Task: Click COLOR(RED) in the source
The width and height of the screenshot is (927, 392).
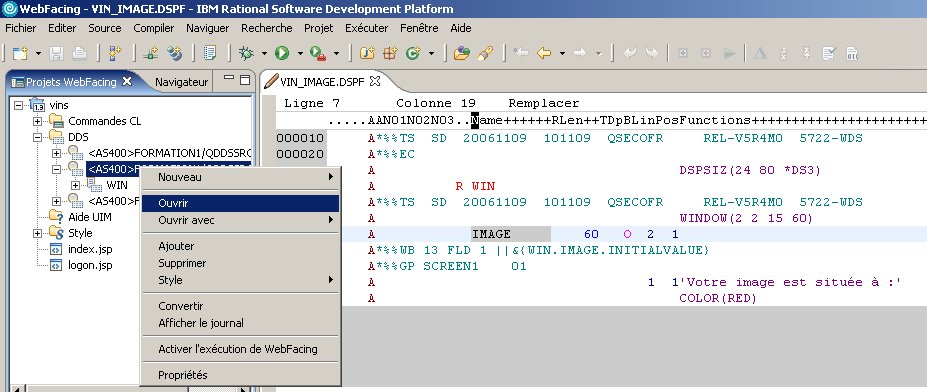Action: (718, 299)
